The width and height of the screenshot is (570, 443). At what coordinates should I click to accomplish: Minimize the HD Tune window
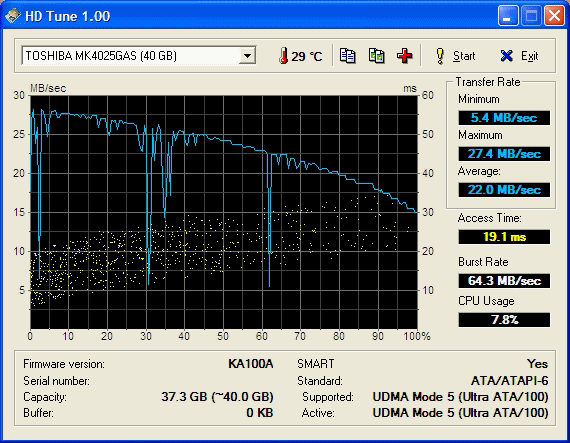pyautogui.click(x=508, y=16)
